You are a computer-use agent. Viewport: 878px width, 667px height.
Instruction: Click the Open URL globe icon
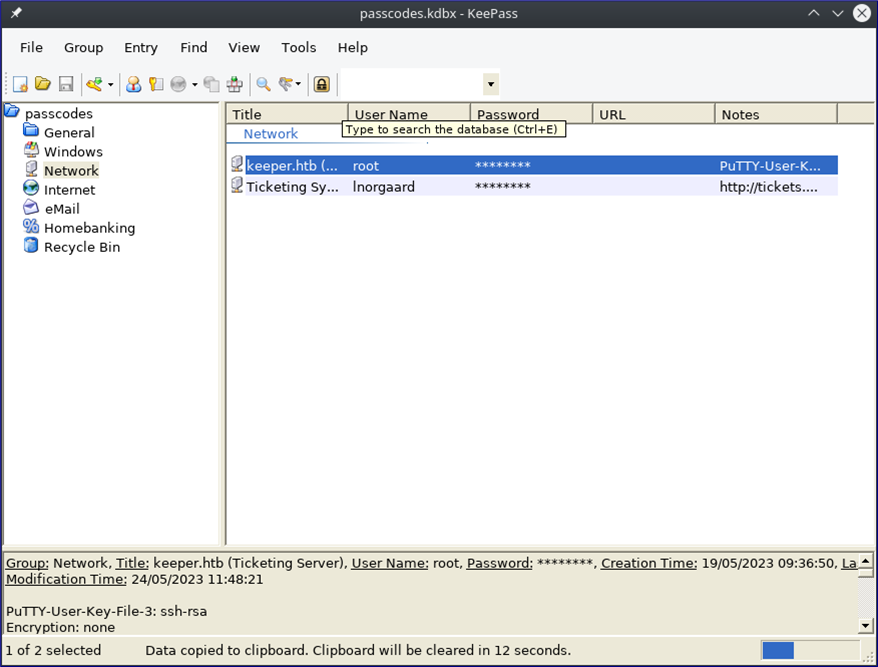pyautogui.click(x=178, y=85)
